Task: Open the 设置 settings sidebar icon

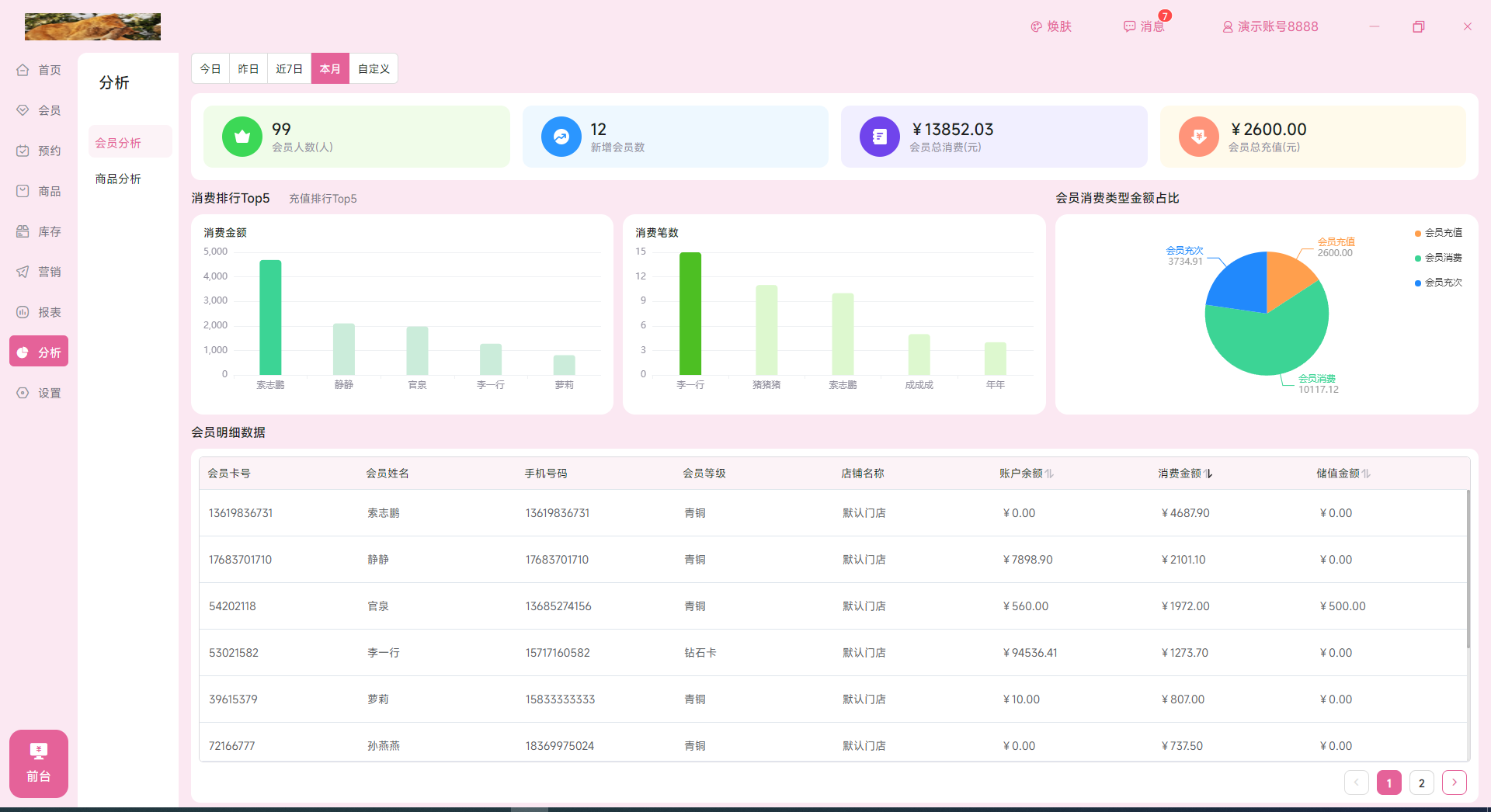Action: point(23,393)
